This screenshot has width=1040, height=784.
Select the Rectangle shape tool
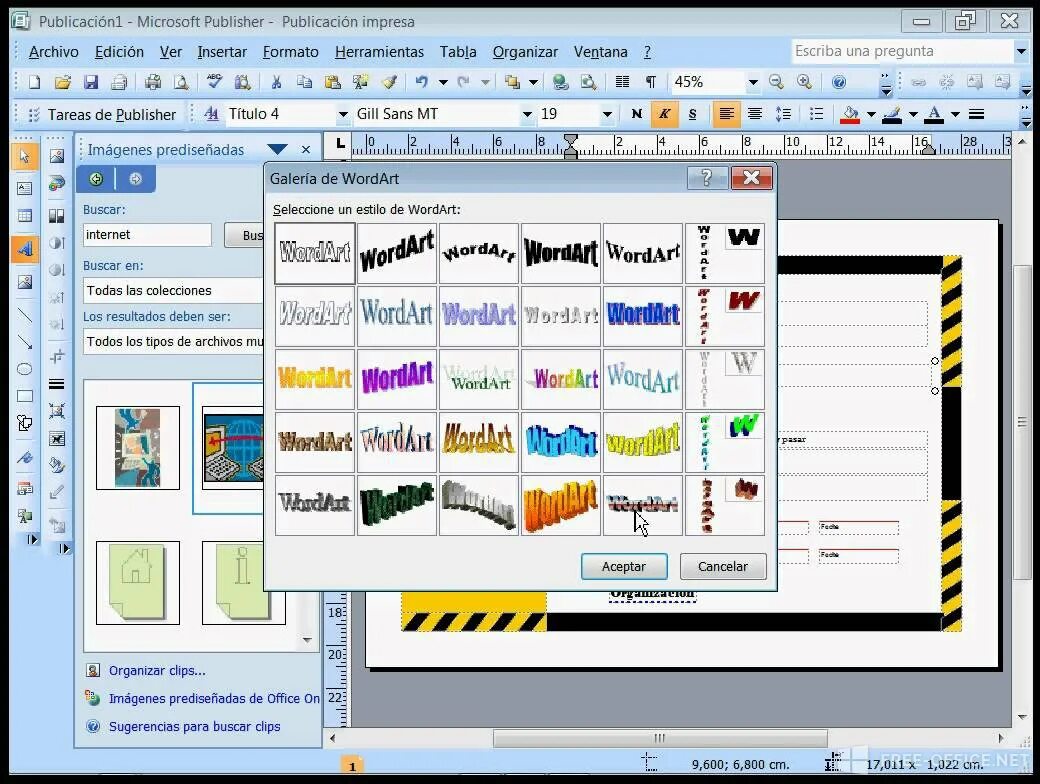pos(25,397)
